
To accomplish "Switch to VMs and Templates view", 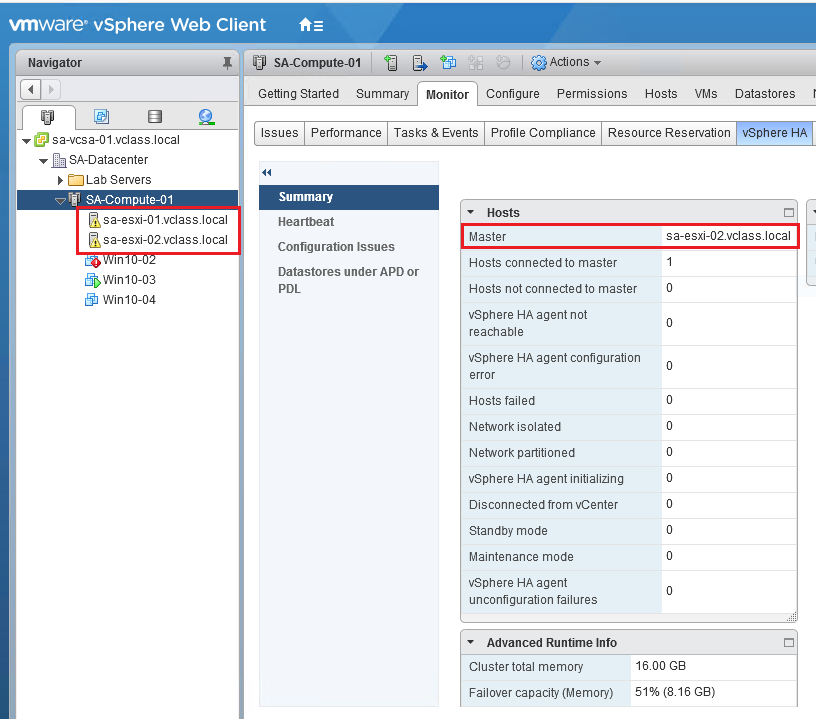I will point(101,117).
